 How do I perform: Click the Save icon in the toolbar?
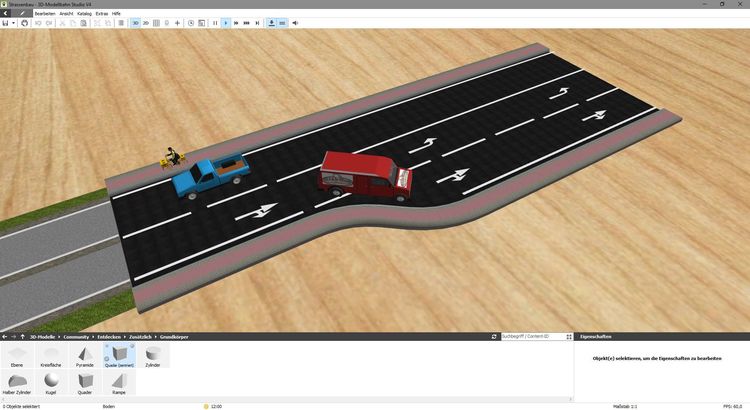point(6,22)
